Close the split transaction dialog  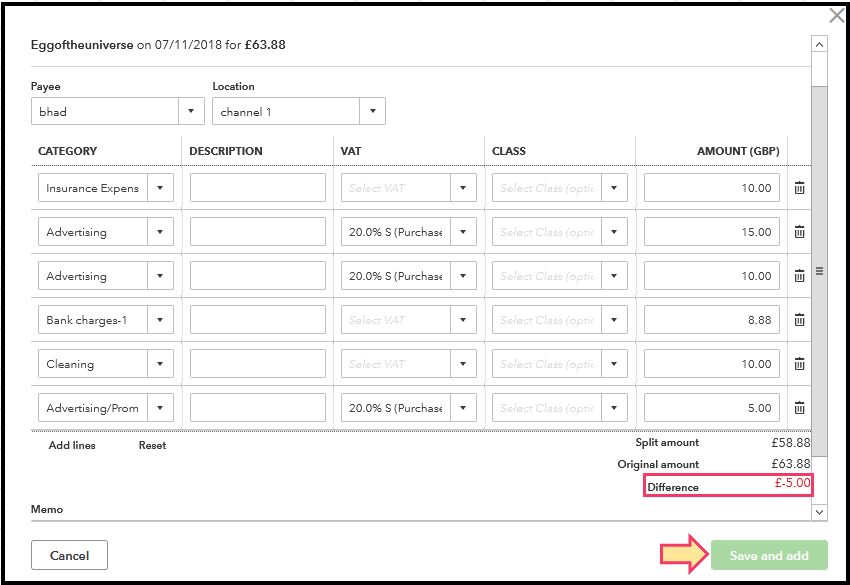coord(837,16)
